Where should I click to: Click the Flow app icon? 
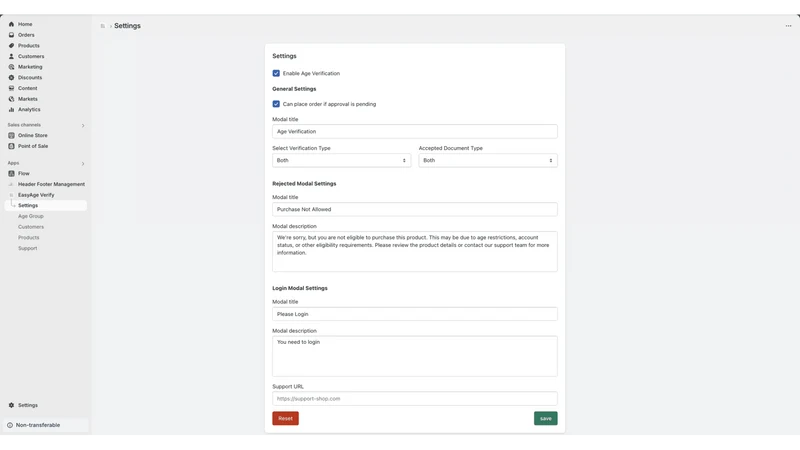click(x=11, y=173)
